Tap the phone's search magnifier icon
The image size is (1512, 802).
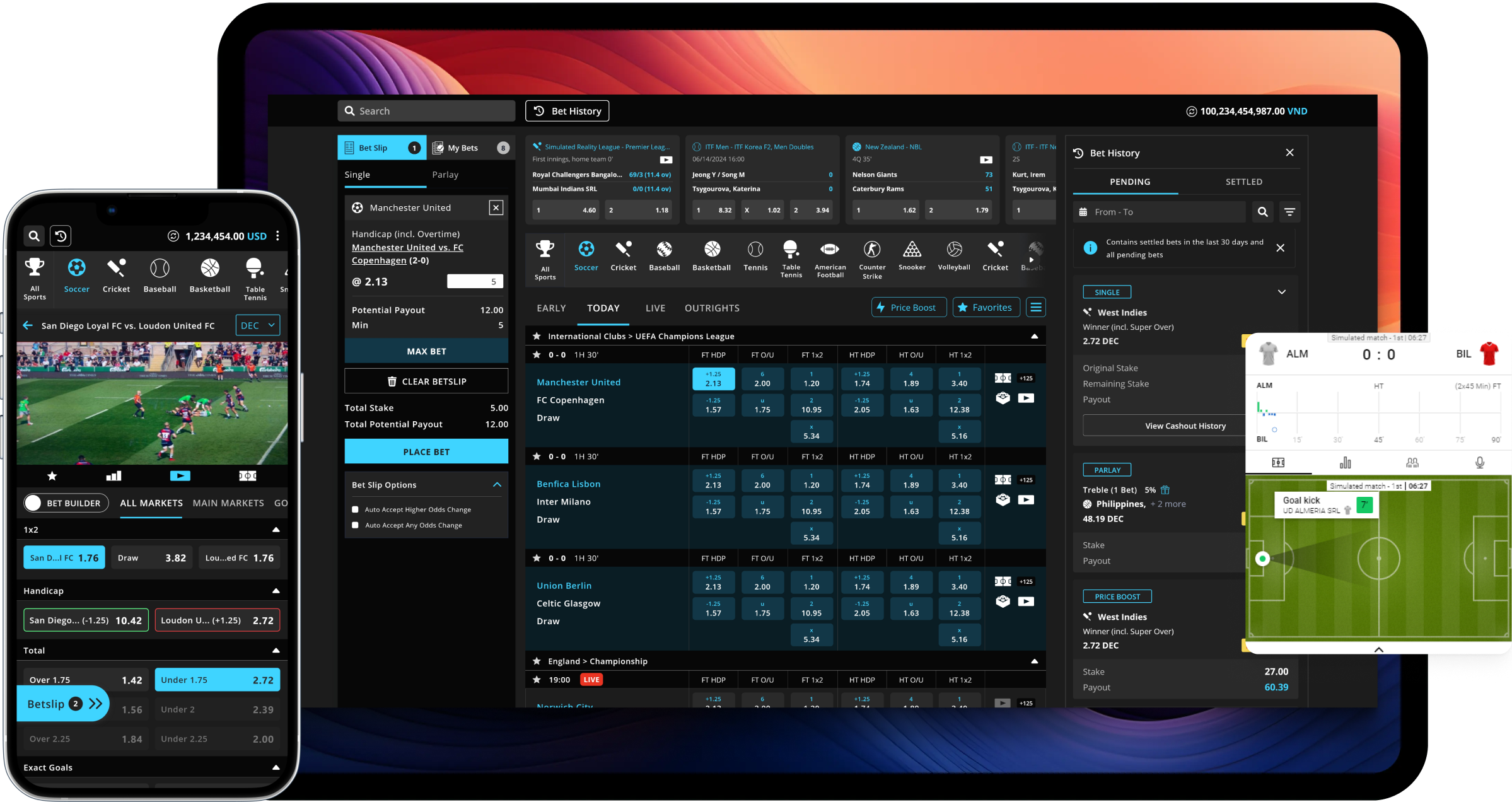tap(34, 236)
